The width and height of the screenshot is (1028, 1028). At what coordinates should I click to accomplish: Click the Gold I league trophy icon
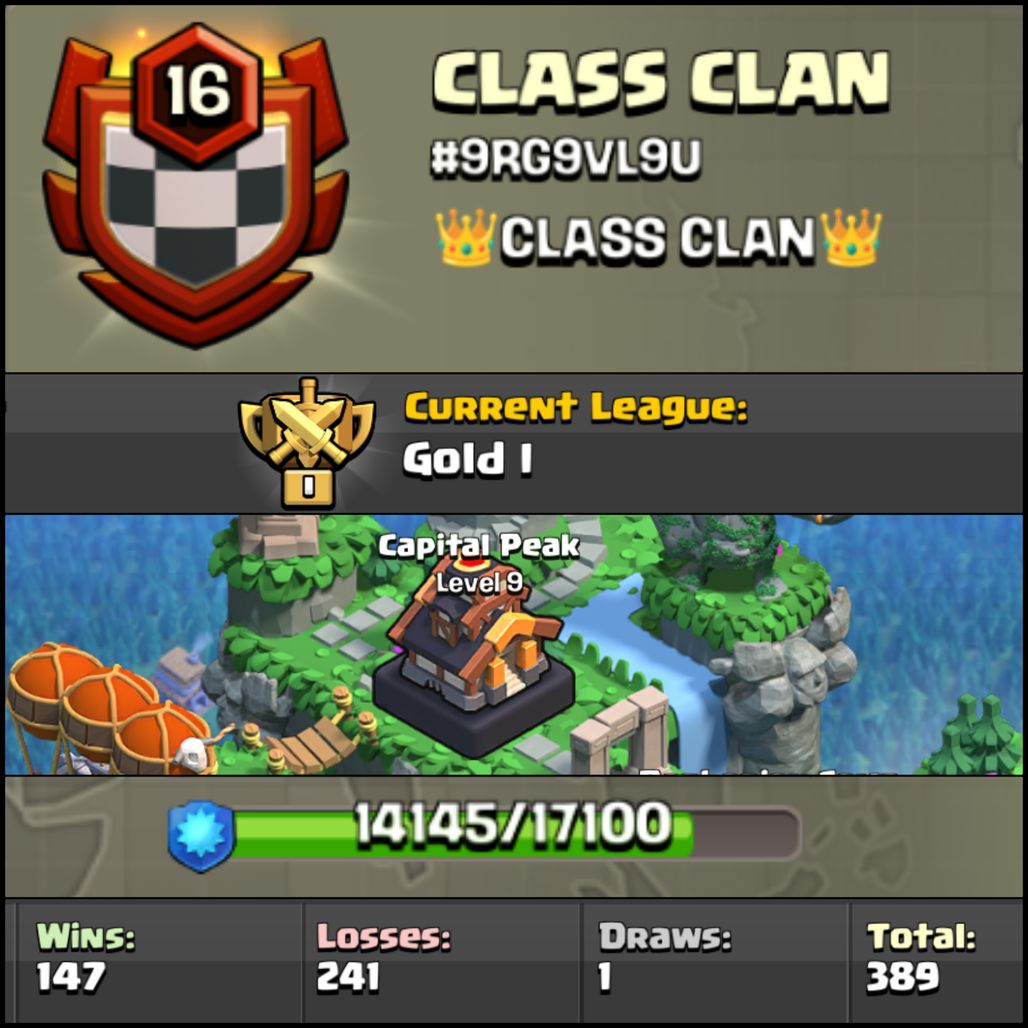(x=307, y=443)
